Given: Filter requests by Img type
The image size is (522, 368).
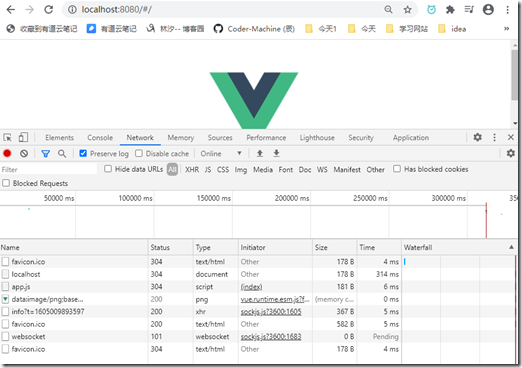Looking at the screenshot, I should click(x=241, y=170).
